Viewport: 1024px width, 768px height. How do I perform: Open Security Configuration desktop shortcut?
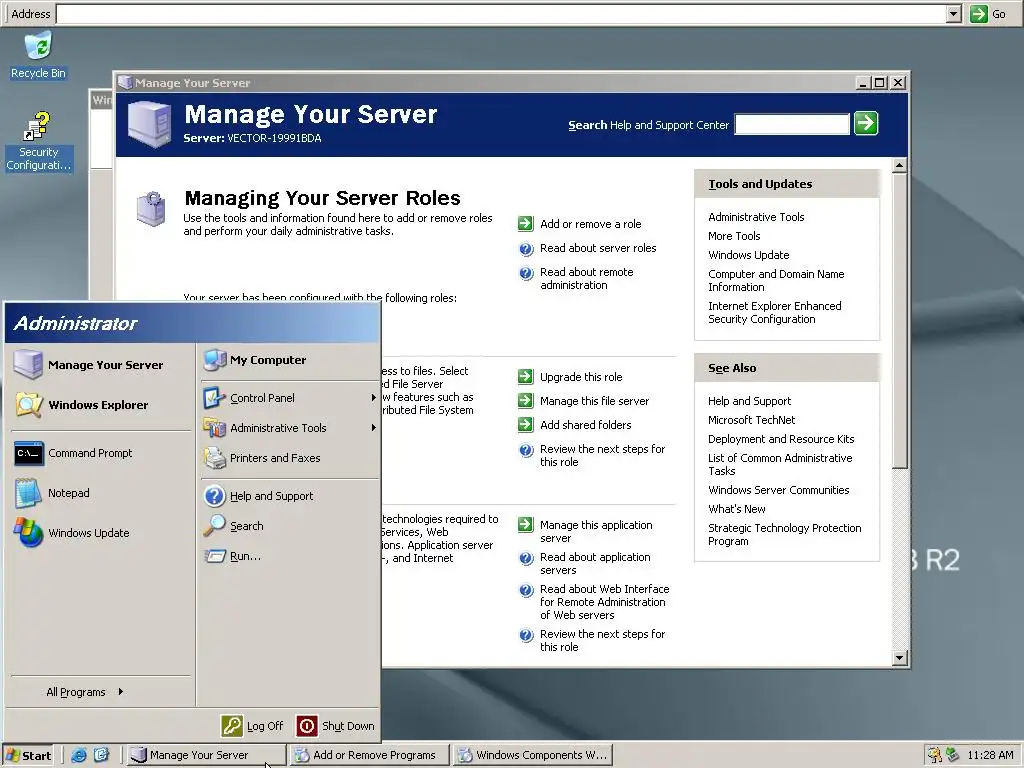[39, 142]
